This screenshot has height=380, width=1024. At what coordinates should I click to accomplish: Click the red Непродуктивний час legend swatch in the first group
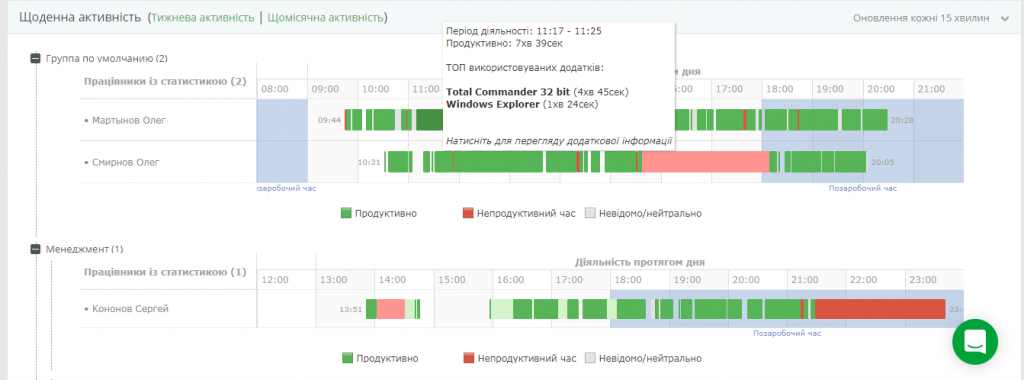tap(468, 214)
